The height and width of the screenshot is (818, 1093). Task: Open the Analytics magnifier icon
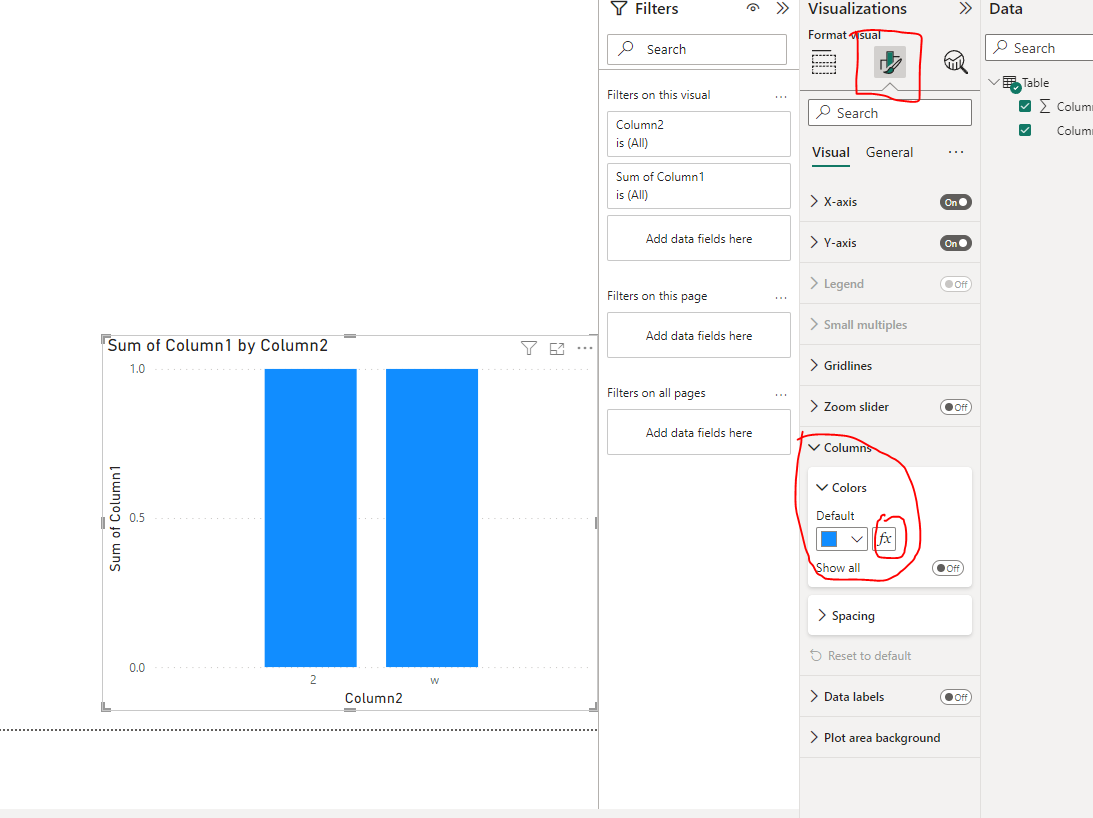(955, 63)
